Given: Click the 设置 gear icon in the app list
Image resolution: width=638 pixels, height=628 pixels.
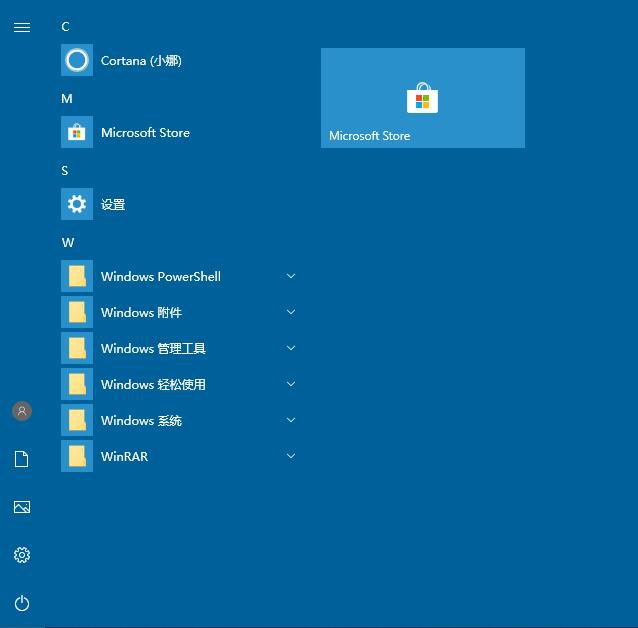Looking at the screenshot, I should tap(77, 204).
